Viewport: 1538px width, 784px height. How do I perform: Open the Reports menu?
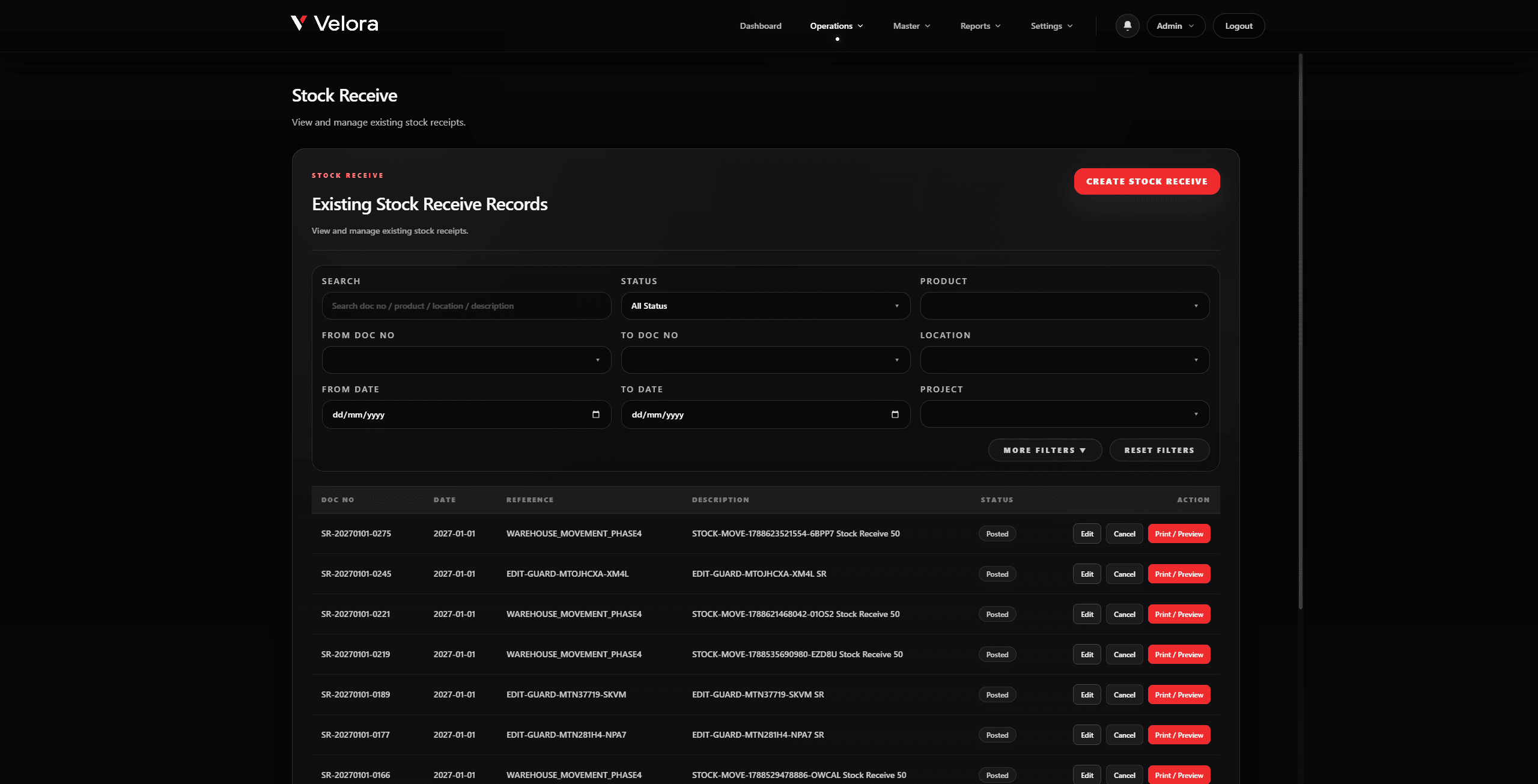click(980, 26)
